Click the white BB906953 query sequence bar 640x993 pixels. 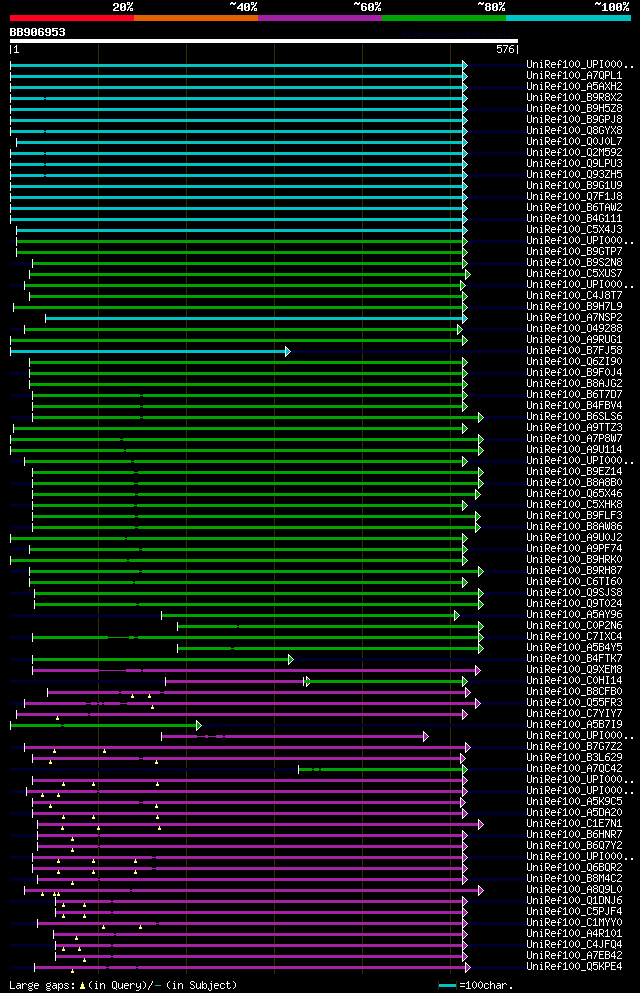point(264,41)
